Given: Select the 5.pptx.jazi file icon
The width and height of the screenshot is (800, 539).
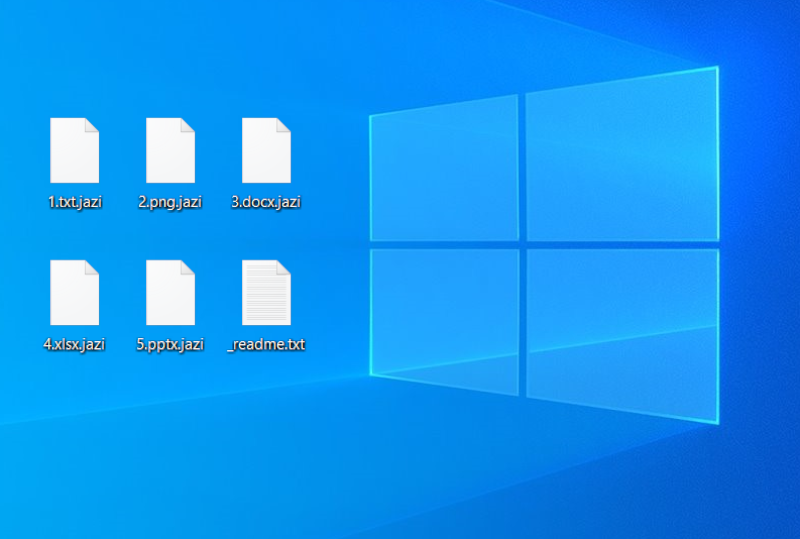Looking at the screenshot, I should [x=170, y=292].
